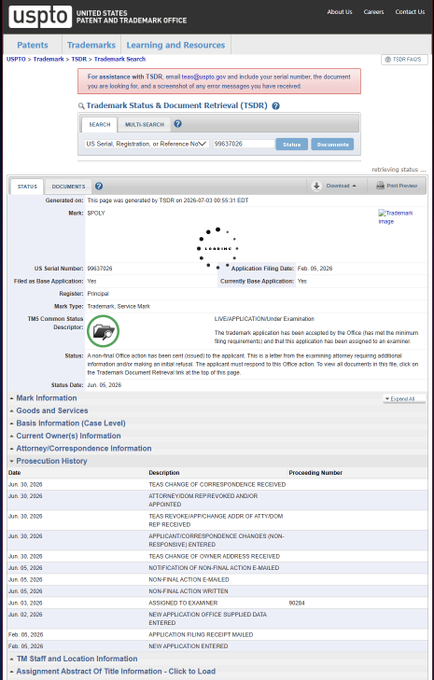Click 'NEW APPLICATION ENTERED' entry
Image resolution: width=434 pixels, height=680 pixels.
[x=188, y=646]
